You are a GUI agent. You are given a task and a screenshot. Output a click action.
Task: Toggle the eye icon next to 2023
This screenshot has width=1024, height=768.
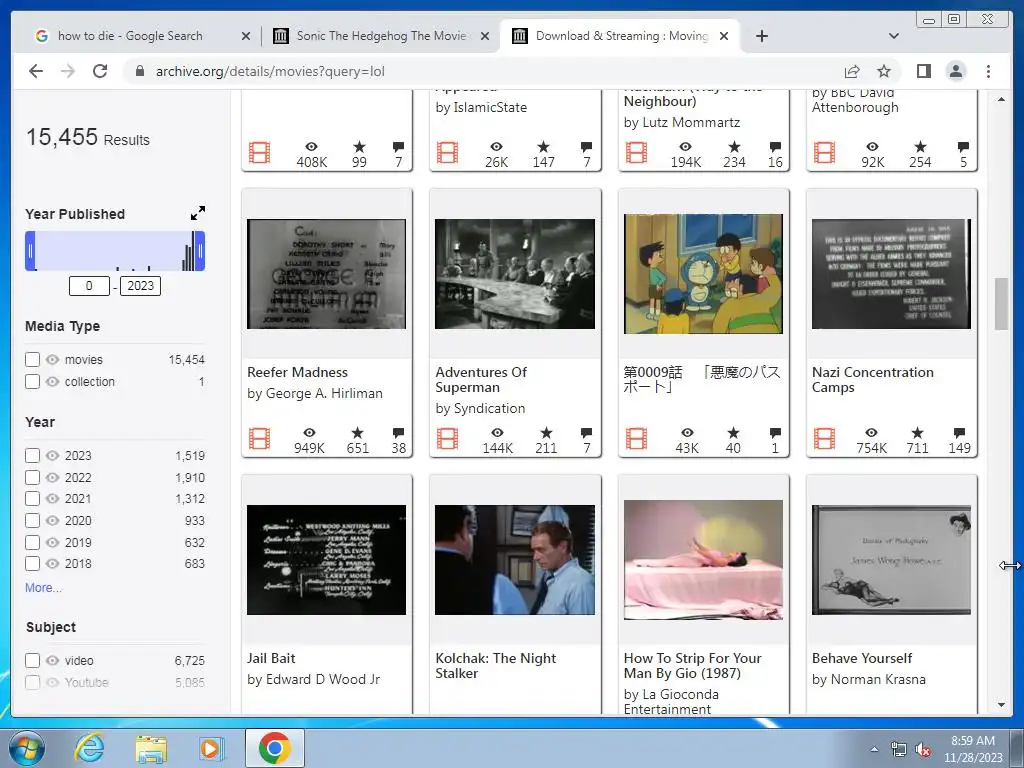pos(52,456)
